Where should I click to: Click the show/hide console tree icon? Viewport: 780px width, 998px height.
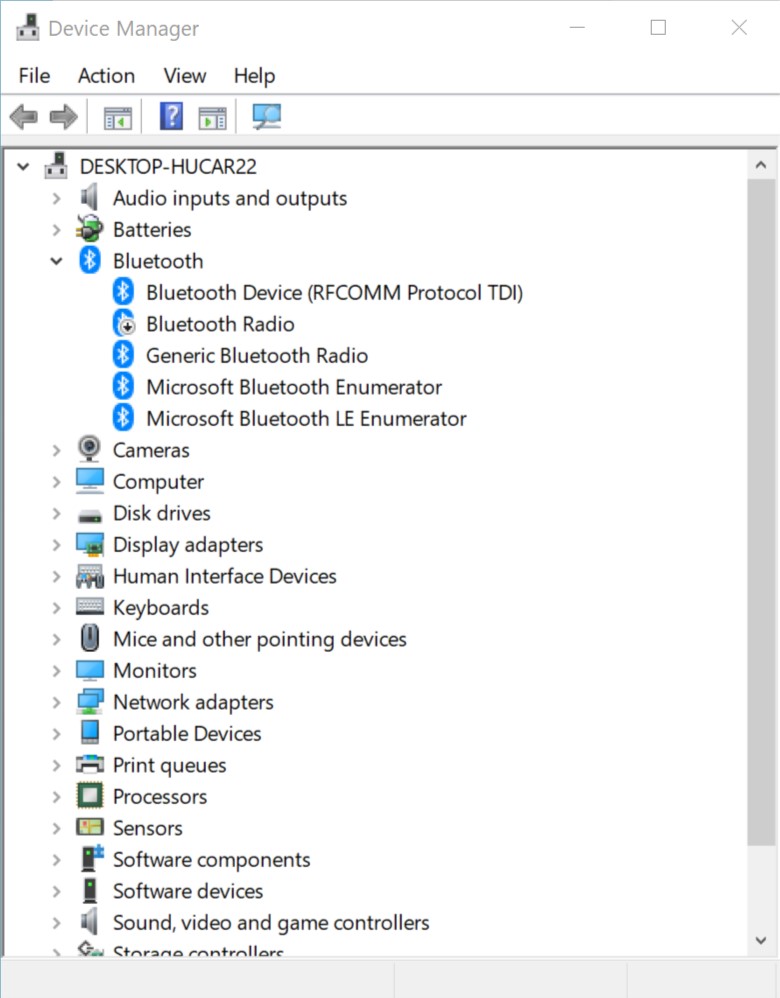tap(118, 118)
